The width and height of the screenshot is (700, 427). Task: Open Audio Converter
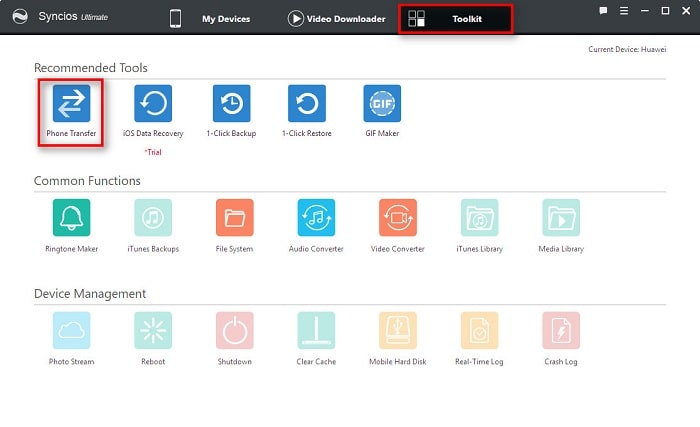(x=316, y=218)
